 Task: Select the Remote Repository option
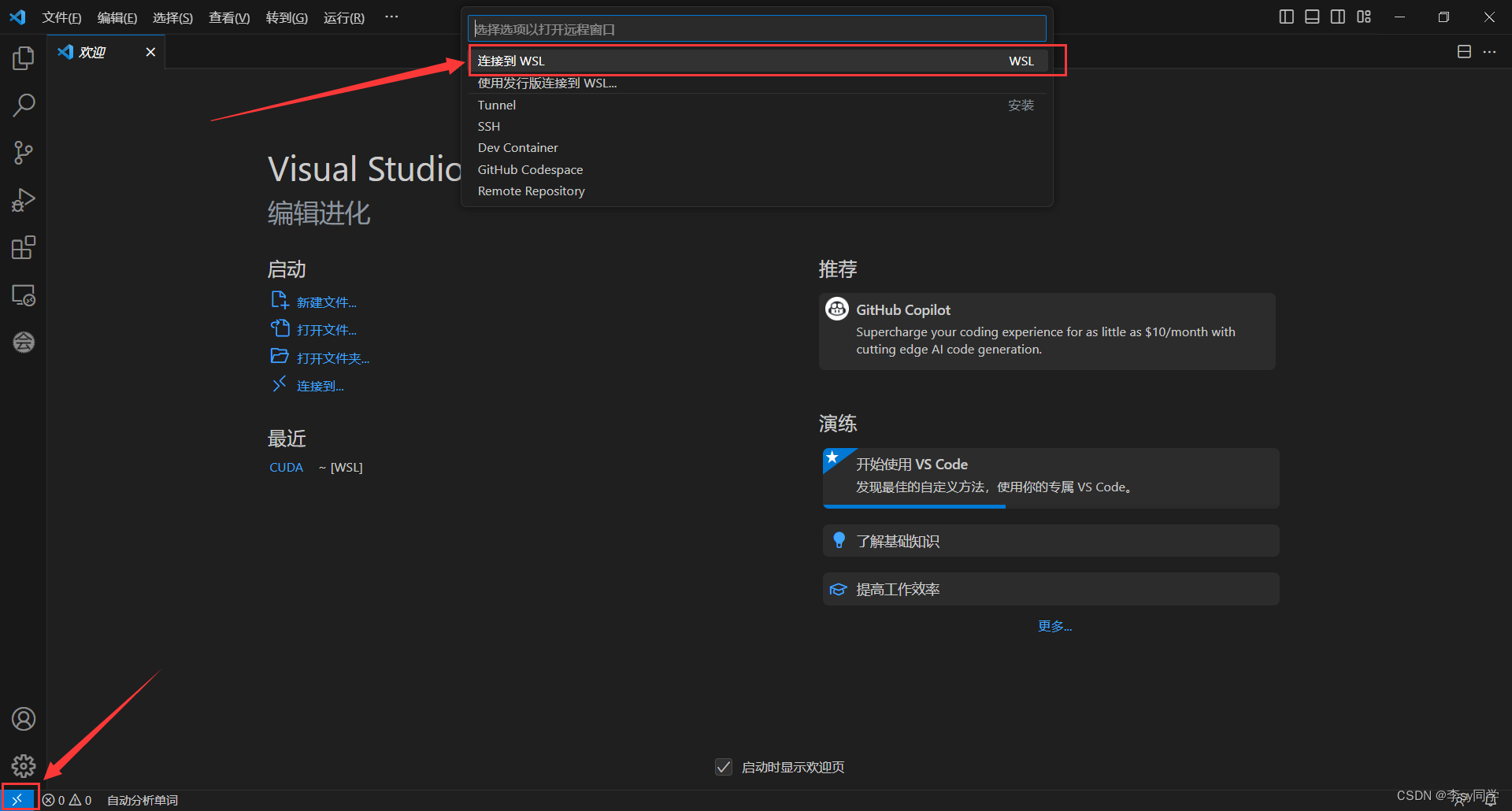coord(757,191)
